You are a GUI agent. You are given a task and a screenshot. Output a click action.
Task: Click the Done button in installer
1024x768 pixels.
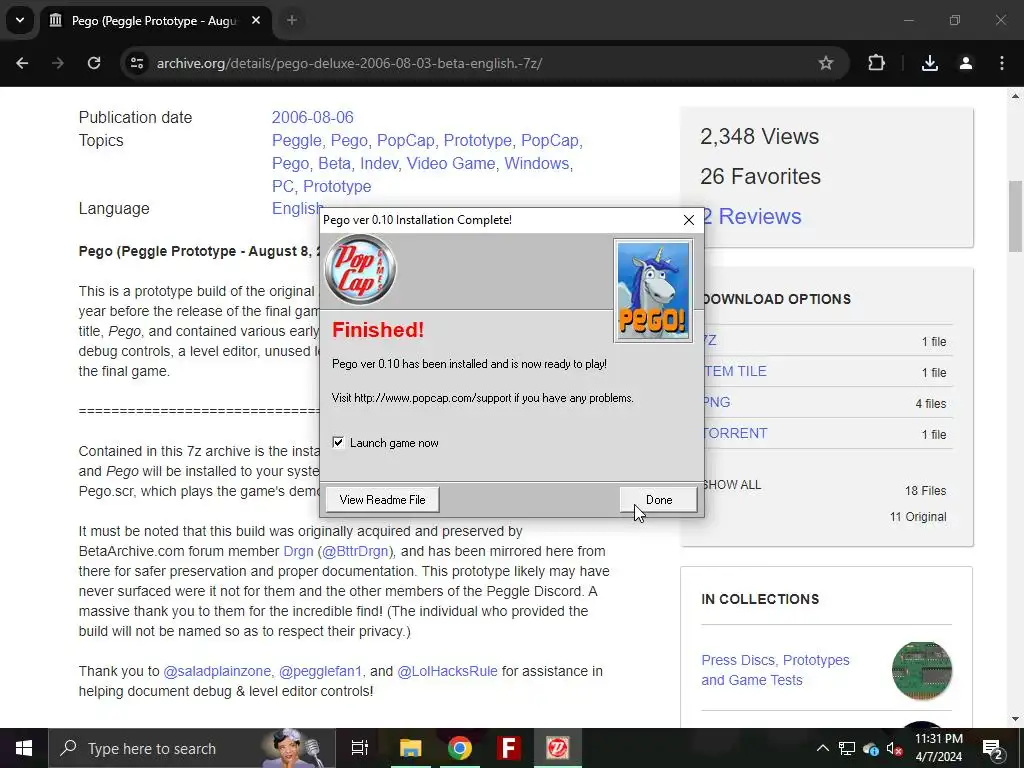658,500
